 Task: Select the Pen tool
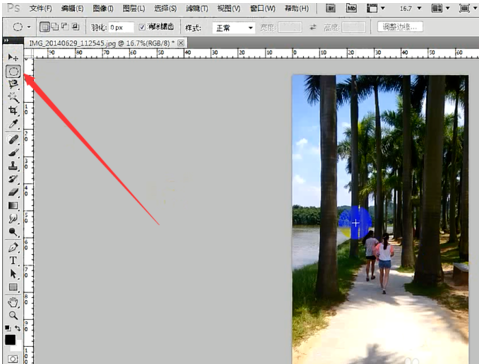click(x=13, y=247)
